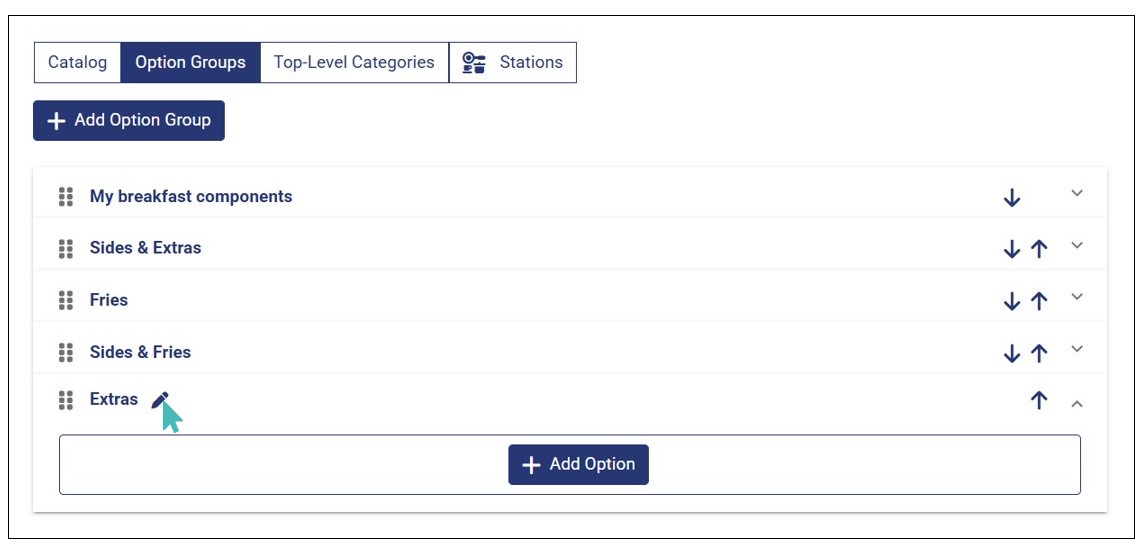Collapse the Extras option group
1146x547 pixels.
click(x=1077, y=404)
